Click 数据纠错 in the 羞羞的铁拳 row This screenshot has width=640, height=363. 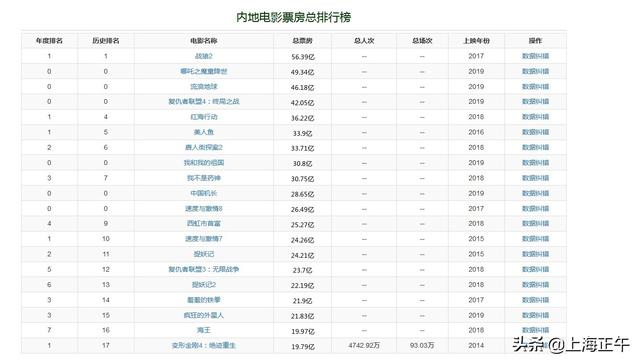[535, 300]
